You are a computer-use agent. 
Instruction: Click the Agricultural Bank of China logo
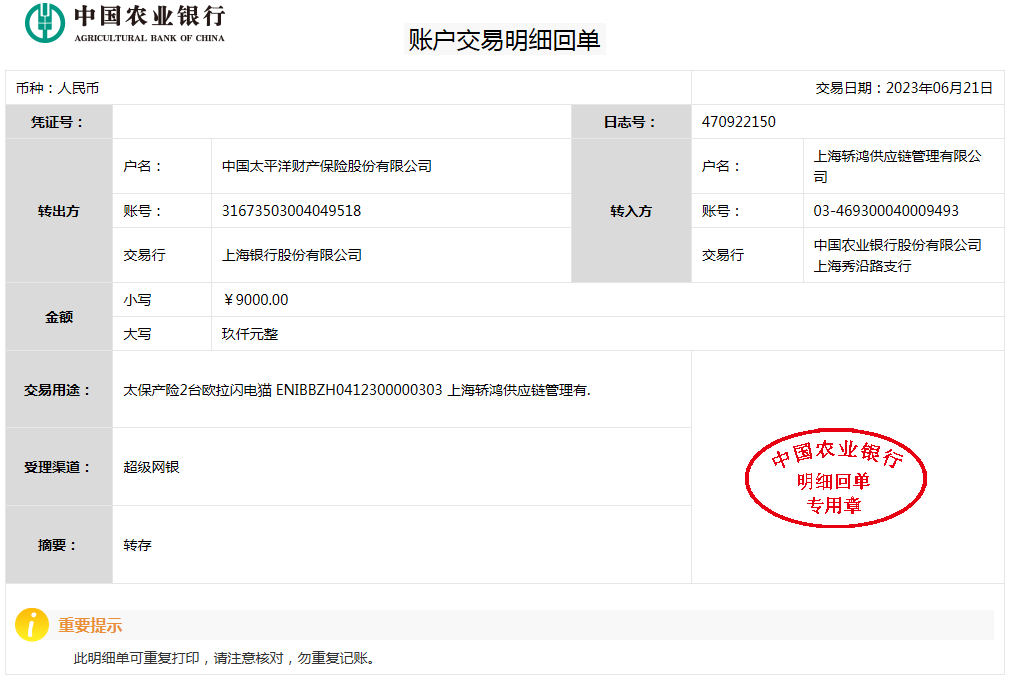tap(125, 23)
